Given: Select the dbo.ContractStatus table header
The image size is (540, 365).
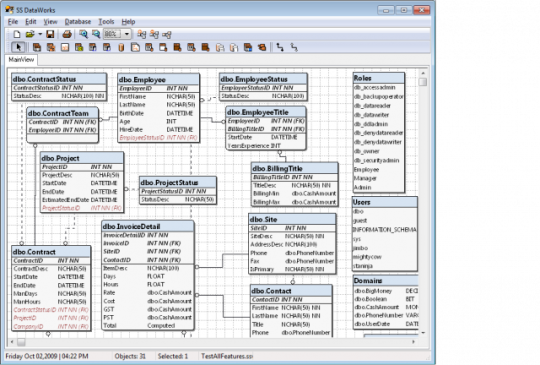Looking at the screenshot, I should coord(59,79).
